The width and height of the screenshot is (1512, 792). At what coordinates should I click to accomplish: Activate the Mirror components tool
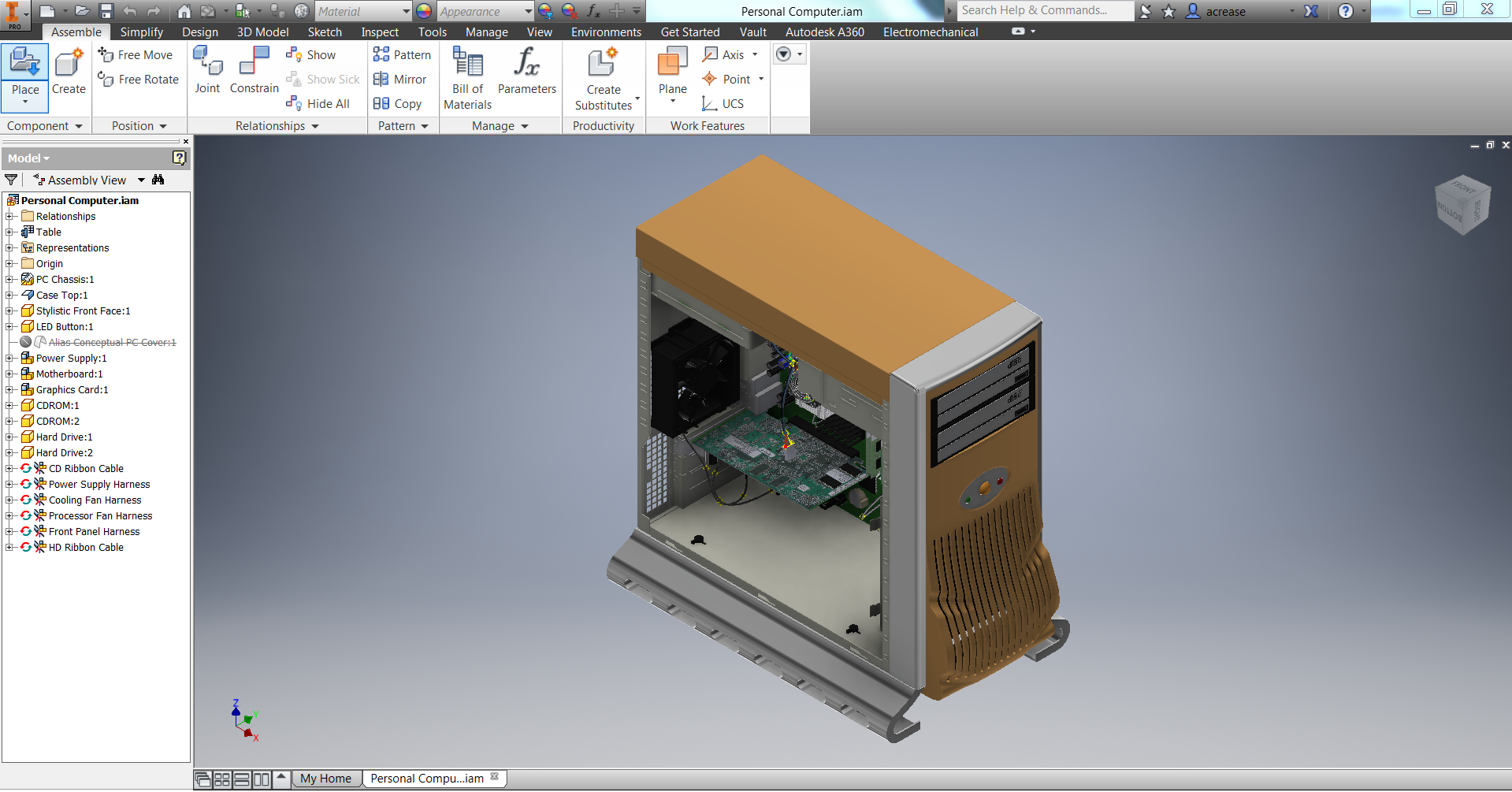click(x=401, y=79)
